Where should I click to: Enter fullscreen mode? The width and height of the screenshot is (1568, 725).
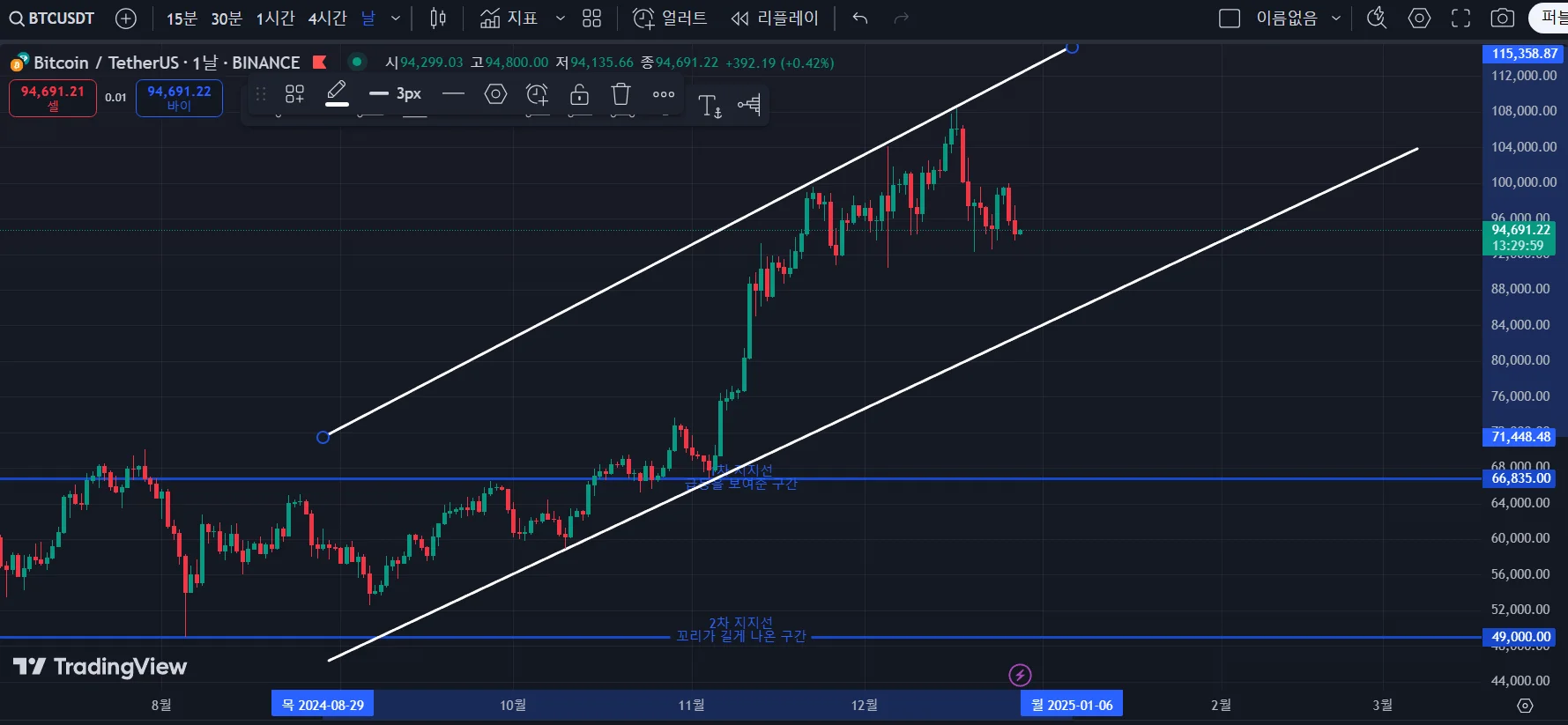(1460, 18)
